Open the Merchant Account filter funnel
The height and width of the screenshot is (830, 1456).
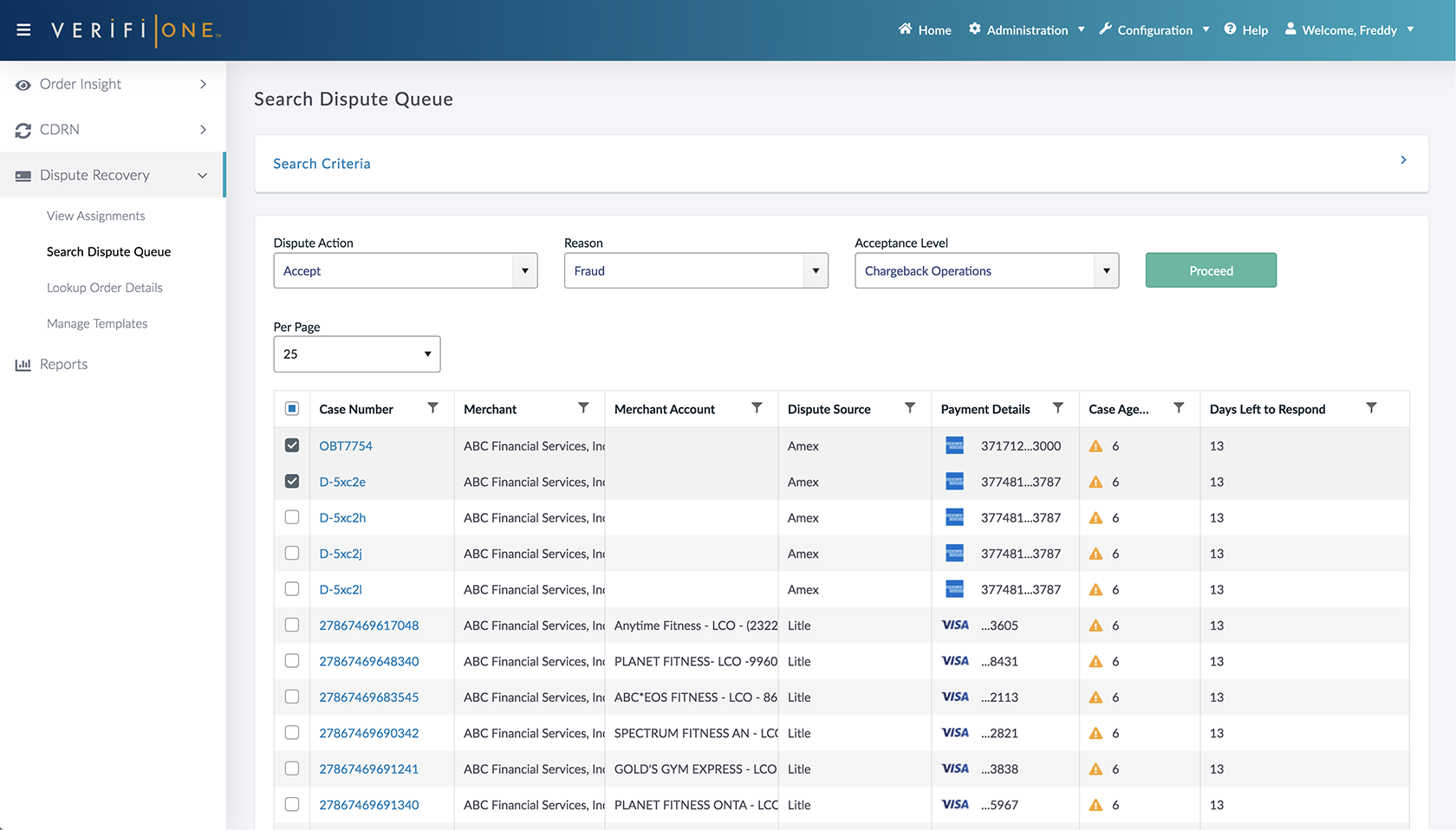click(757, 408)
